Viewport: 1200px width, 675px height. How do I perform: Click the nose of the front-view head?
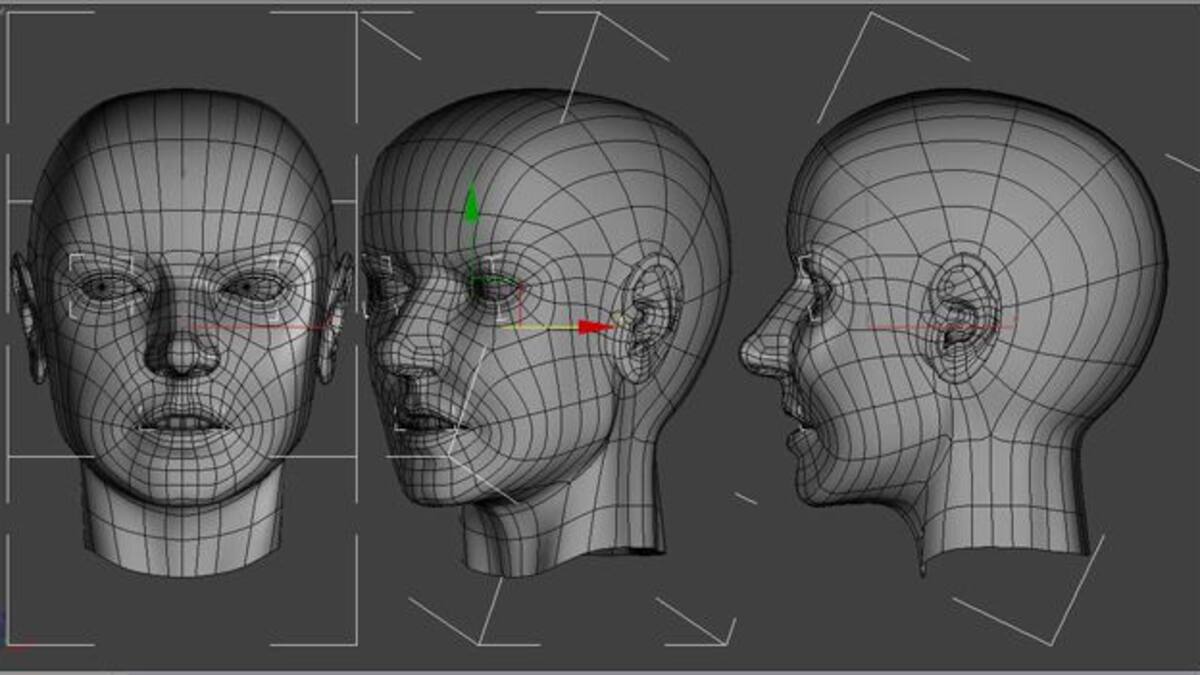pos(182,352)
